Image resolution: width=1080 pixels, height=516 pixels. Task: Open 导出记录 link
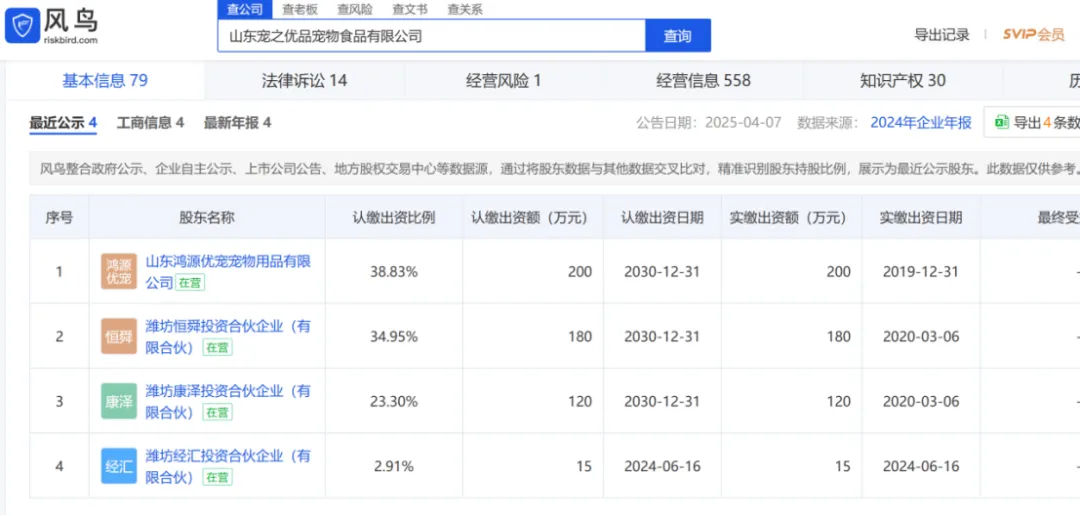tap(942, 35)
